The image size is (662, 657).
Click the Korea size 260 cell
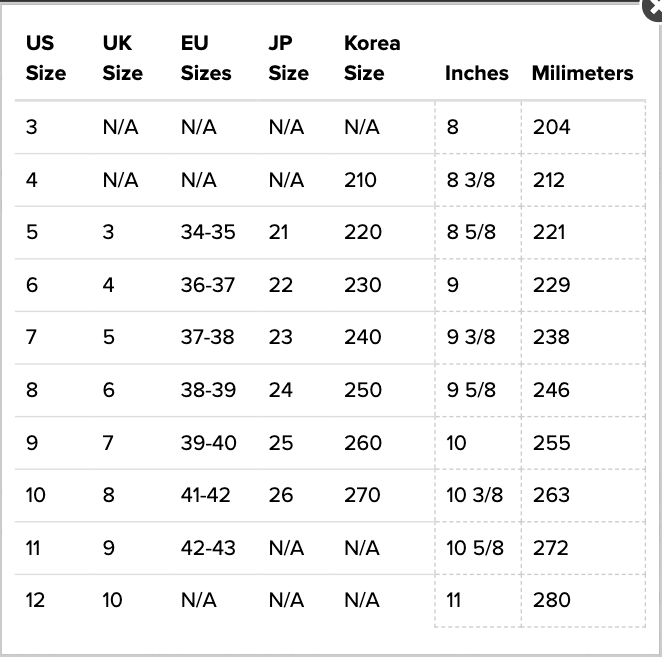(x=362, y=443)
